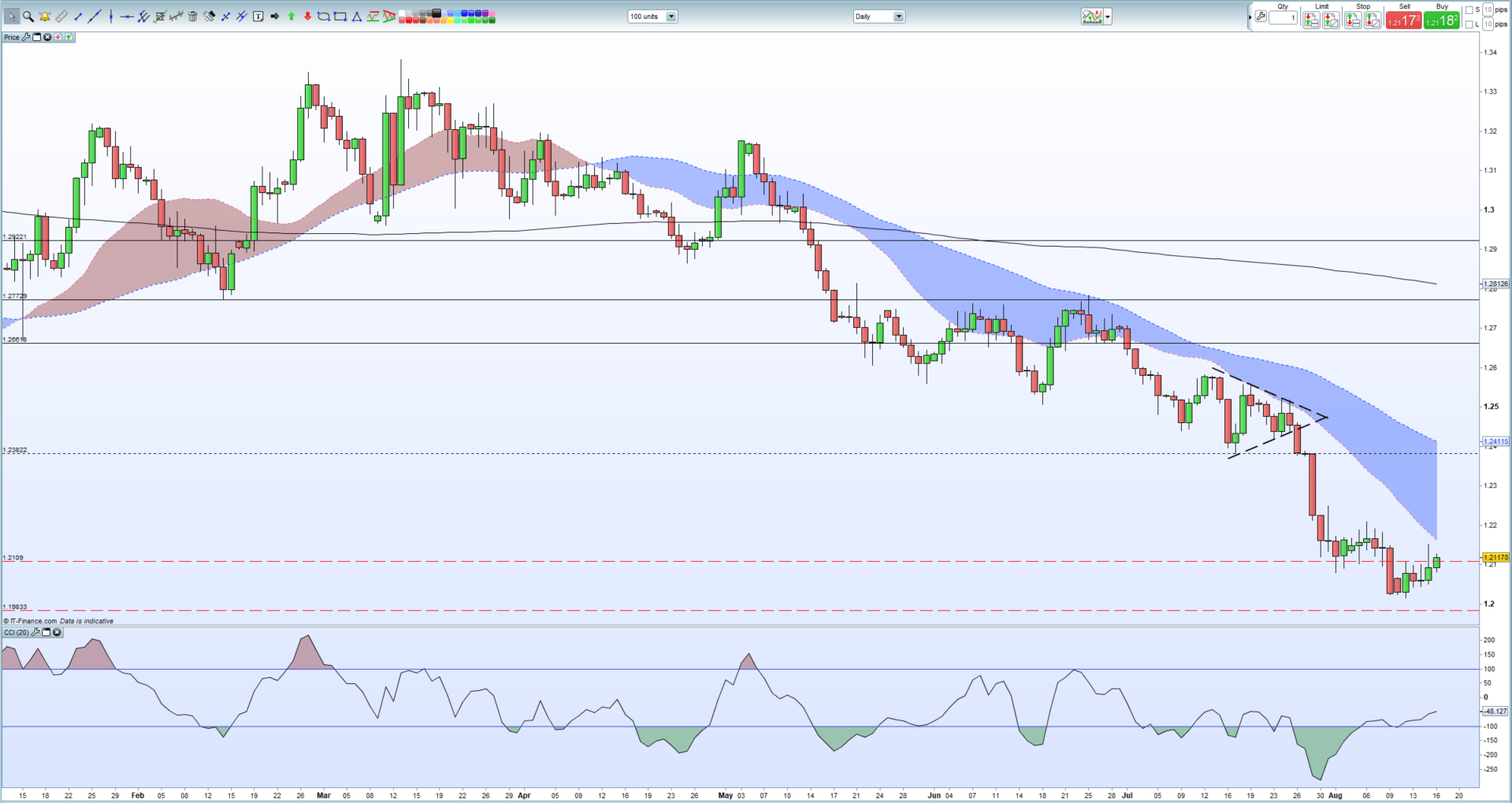Pick the bright red color swatch
Image resolution: width=1512 pixels, height=803 pixels.
(408, 20)
